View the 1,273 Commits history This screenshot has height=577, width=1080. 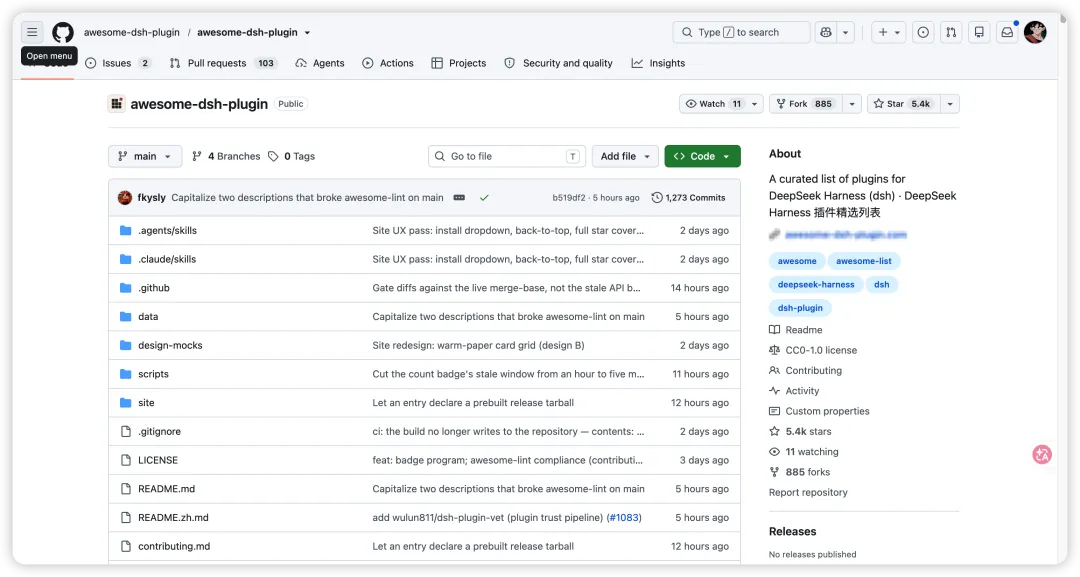[x=688, y=198]
